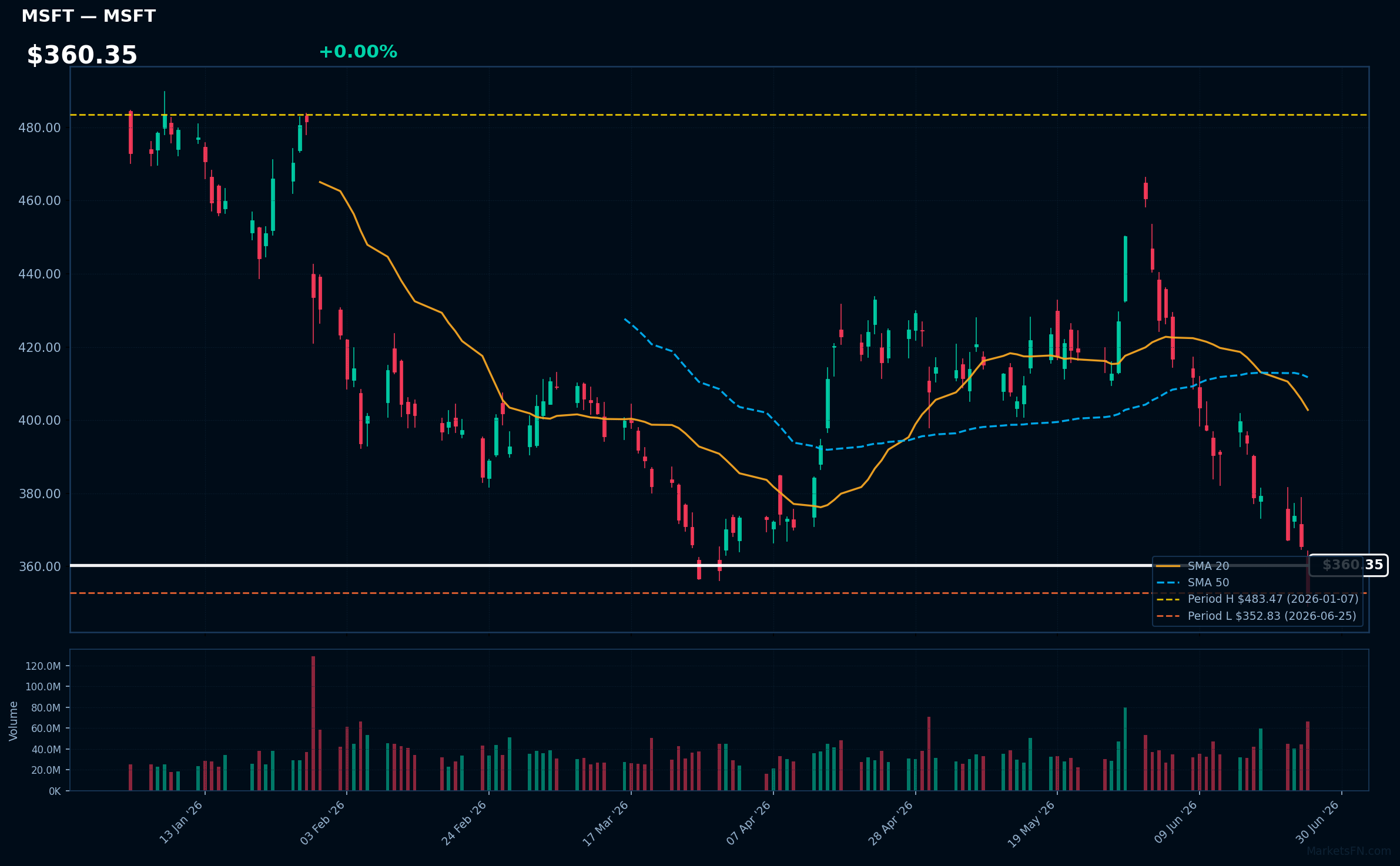Click the 17 Mar '26 date label
The image size is (1400, 866).
tap(606, 823)
